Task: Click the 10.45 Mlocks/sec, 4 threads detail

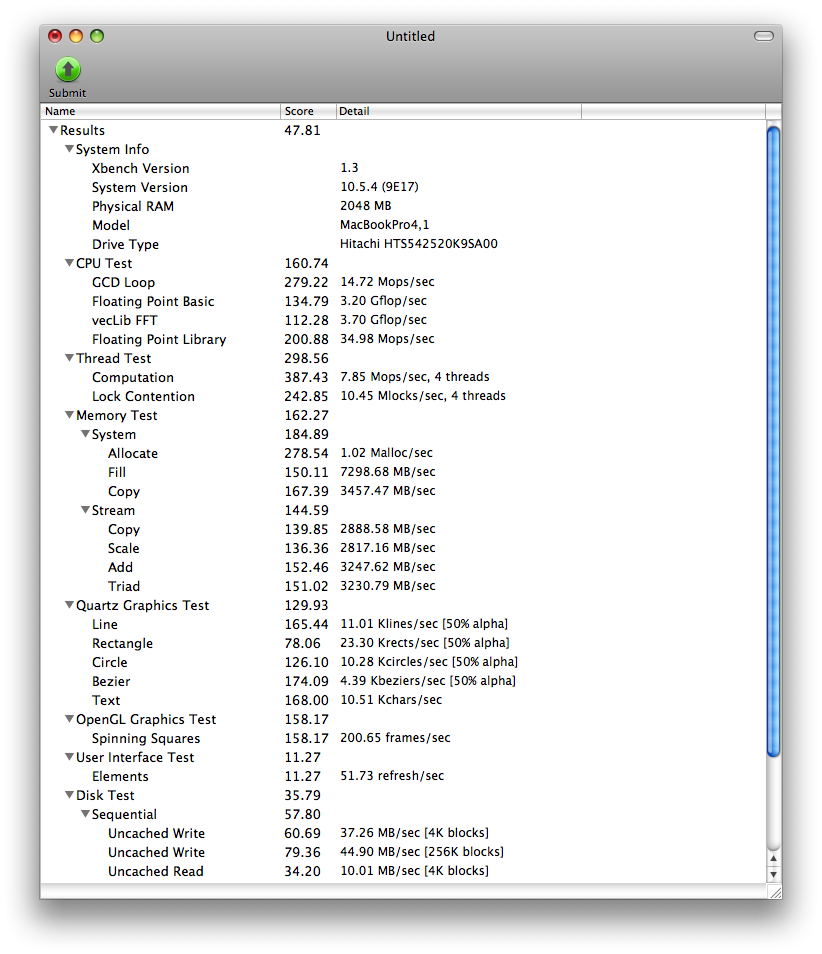Action: coord(423,396)
